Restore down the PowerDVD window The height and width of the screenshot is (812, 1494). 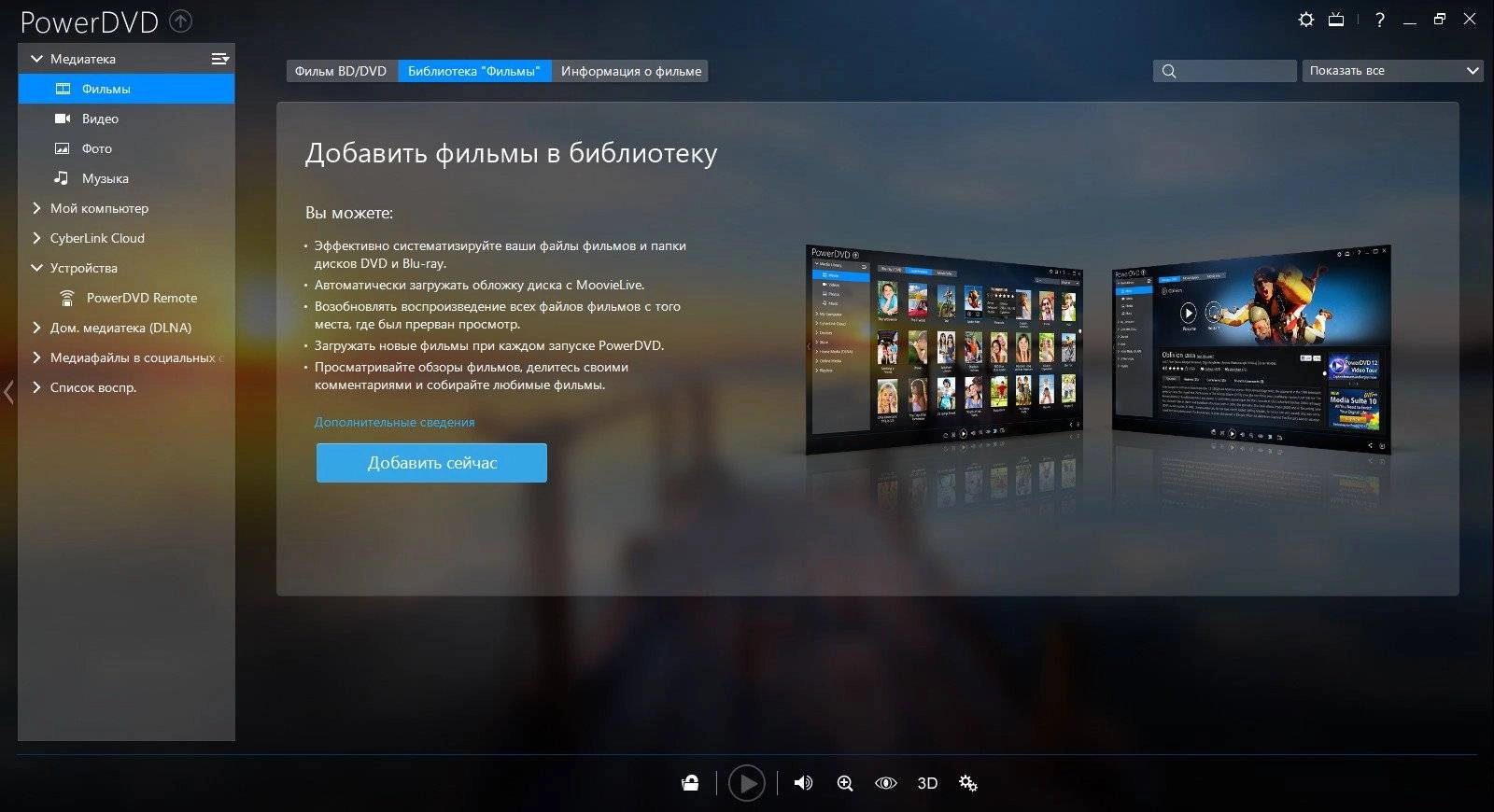pyautogui.click(x=1440, y=20)
